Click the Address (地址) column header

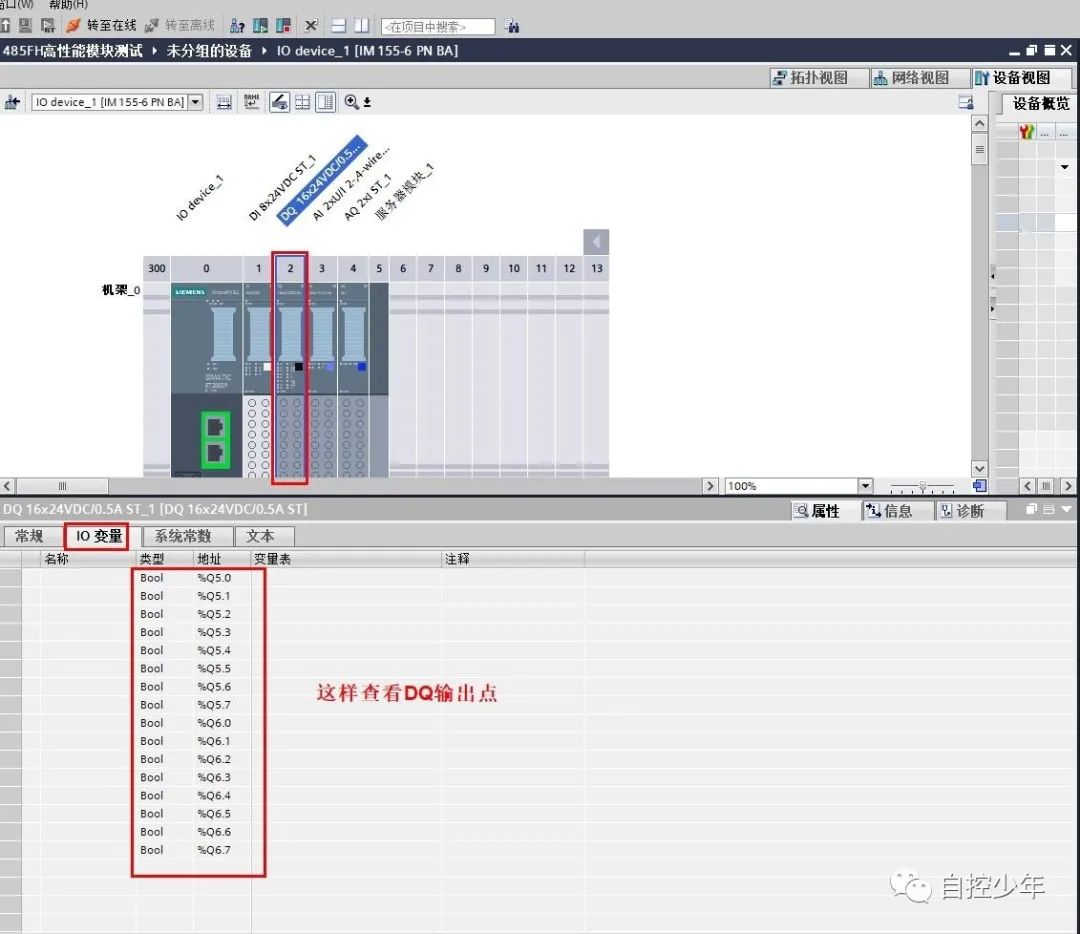coord(221,559)
